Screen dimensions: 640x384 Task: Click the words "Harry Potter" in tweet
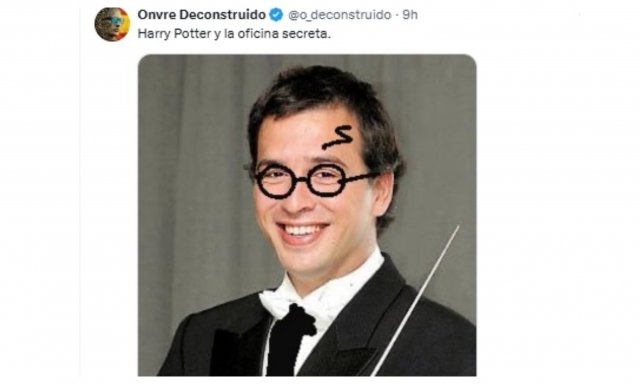174,34
